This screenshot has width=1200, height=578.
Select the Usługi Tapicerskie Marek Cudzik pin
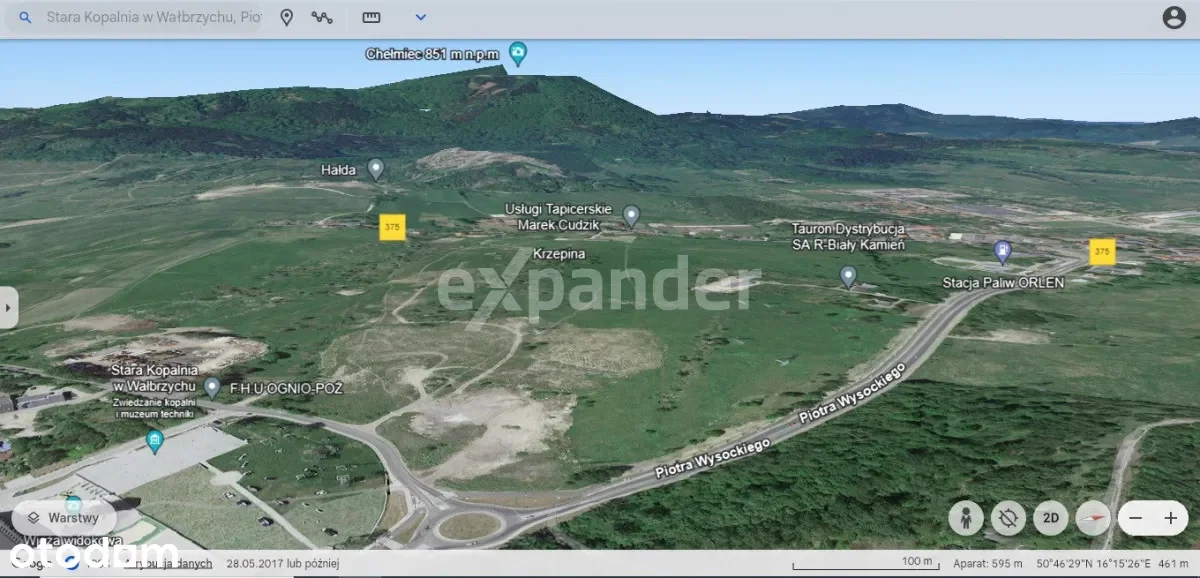pos(631,215)
